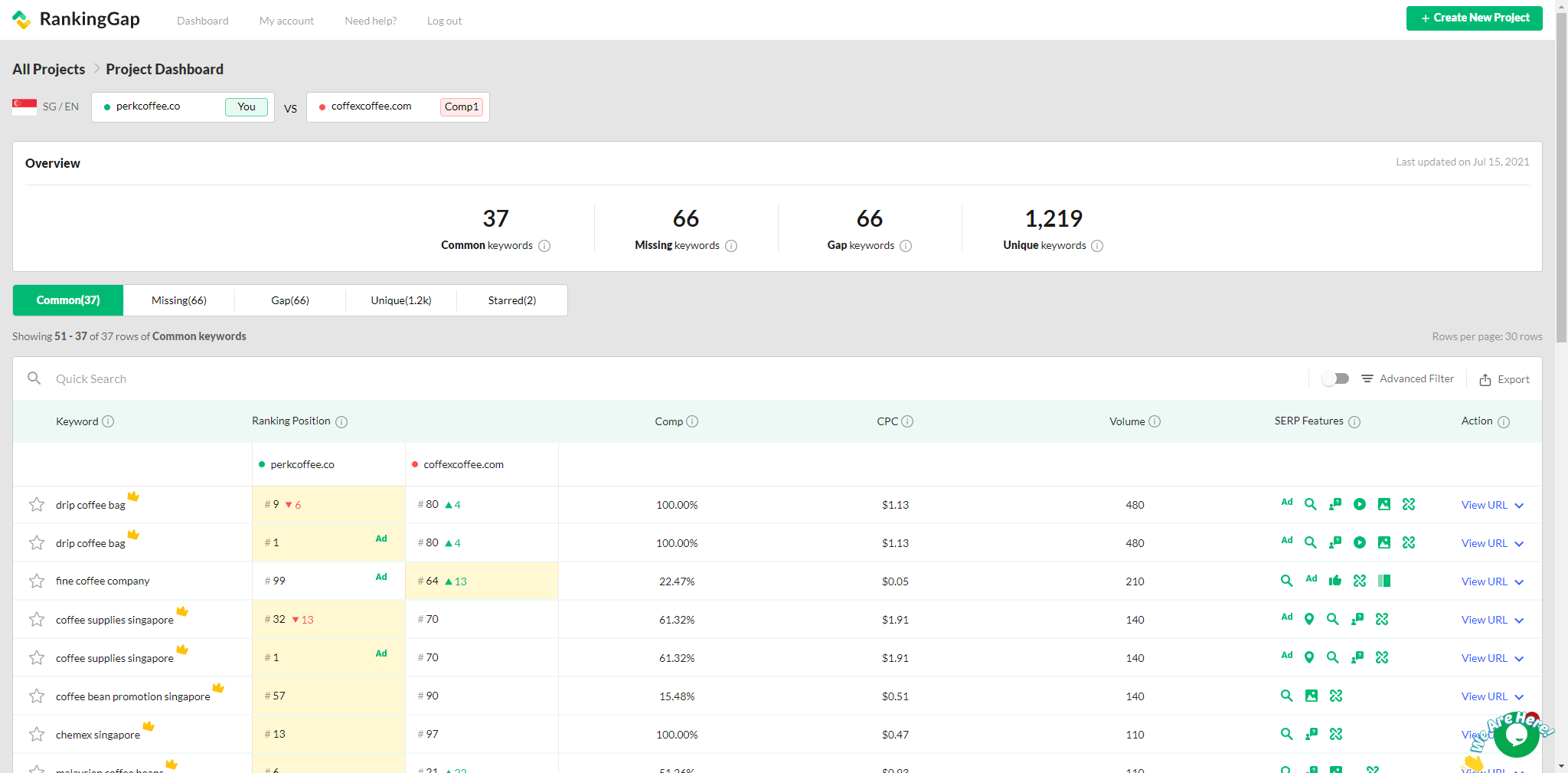1568x773 pixels.
Task: Click info icon beside SERP Features header
Action: (x=1354, y=422)
